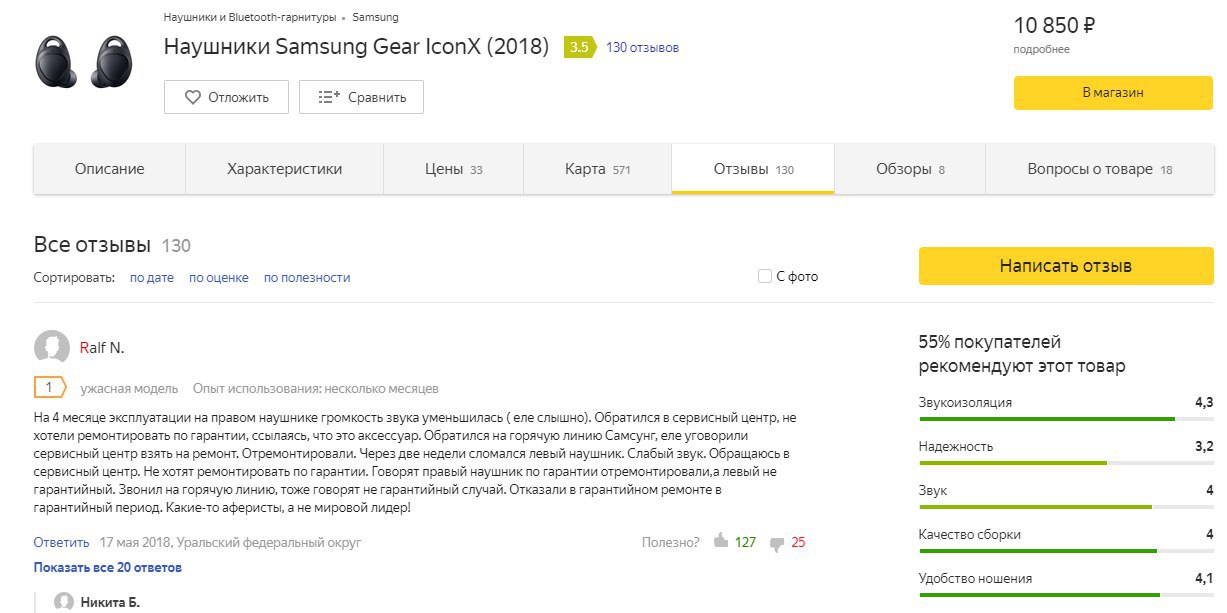The height and width of the screenshot is (613, 1227).
Task: Click Ralf N. user avatar
Action: pyautogui.click(x=52, y=348)
